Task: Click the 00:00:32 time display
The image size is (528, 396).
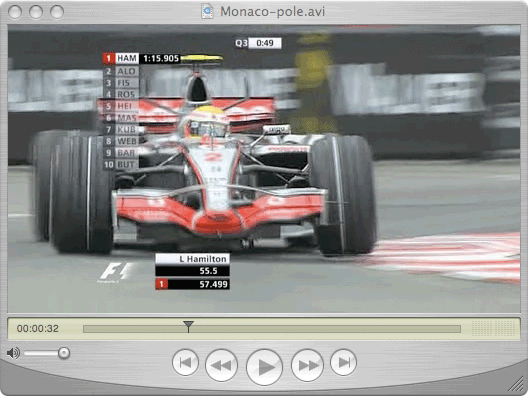Action: click(x=38, y=329)
